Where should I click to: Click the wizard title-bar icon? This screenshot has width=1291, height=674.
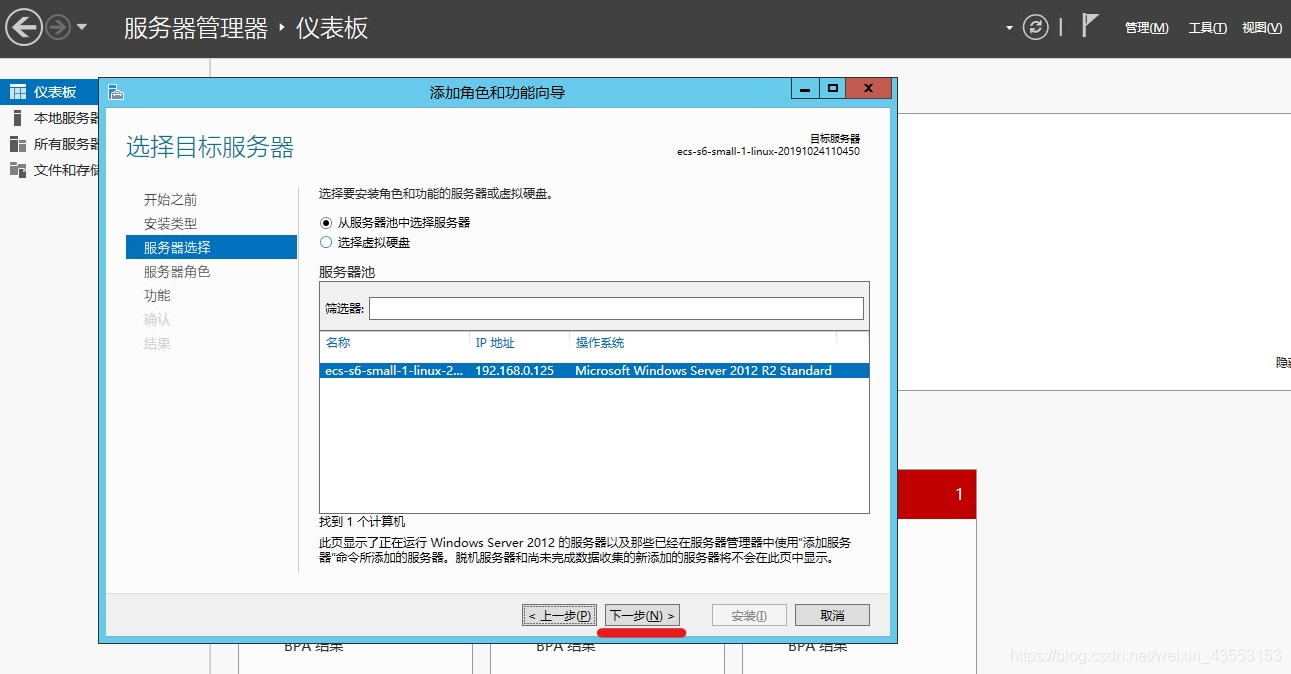[114, 88]
